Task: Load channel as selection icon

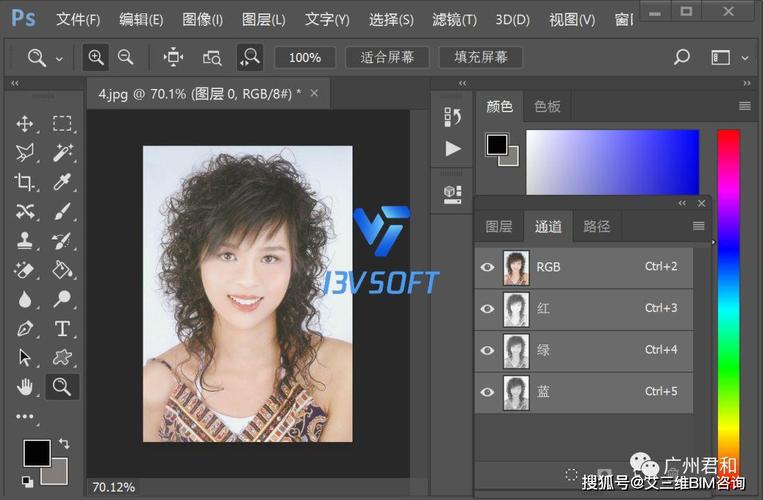Action: click(x=571, y=474)
